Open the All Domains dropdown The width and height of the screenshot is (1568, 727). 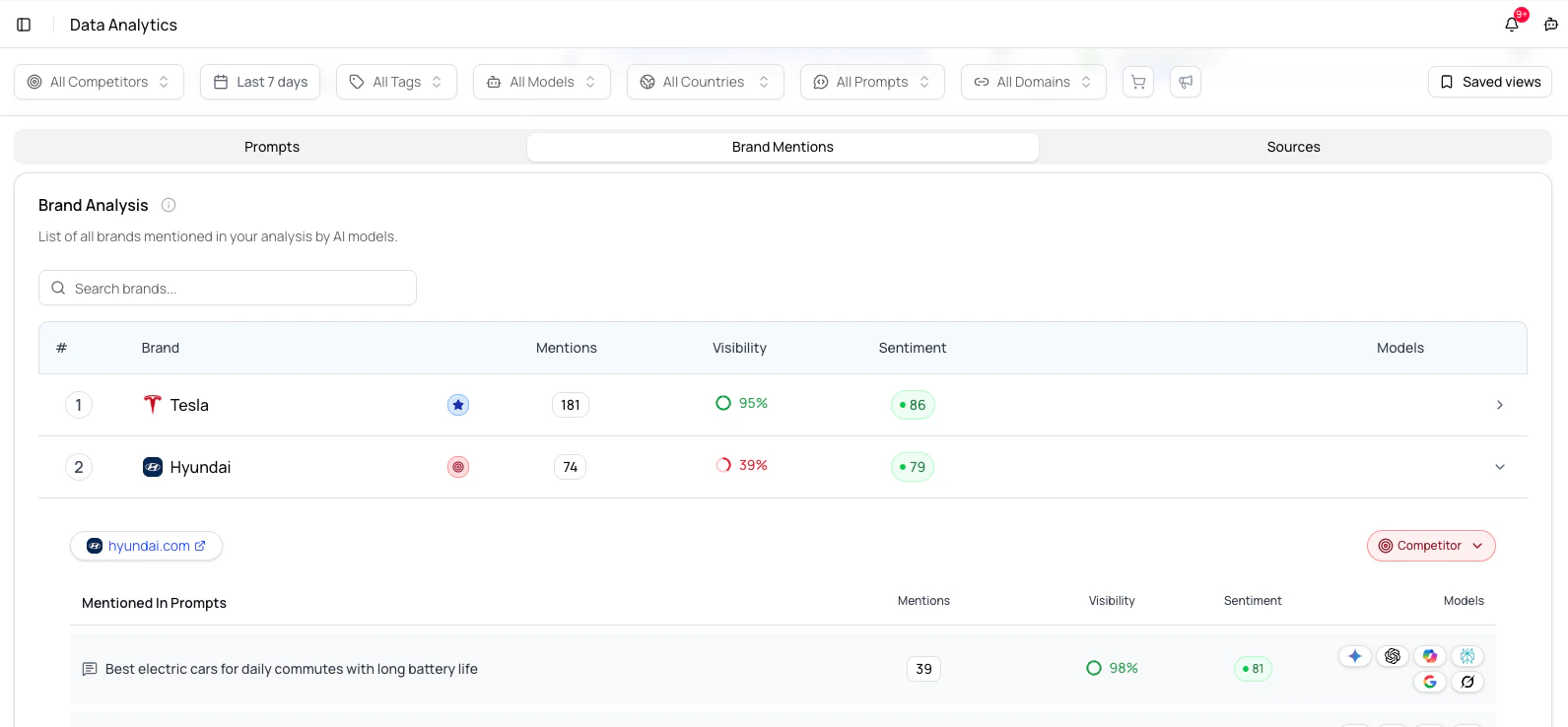pyautogui.click(x=1034, y=82)
